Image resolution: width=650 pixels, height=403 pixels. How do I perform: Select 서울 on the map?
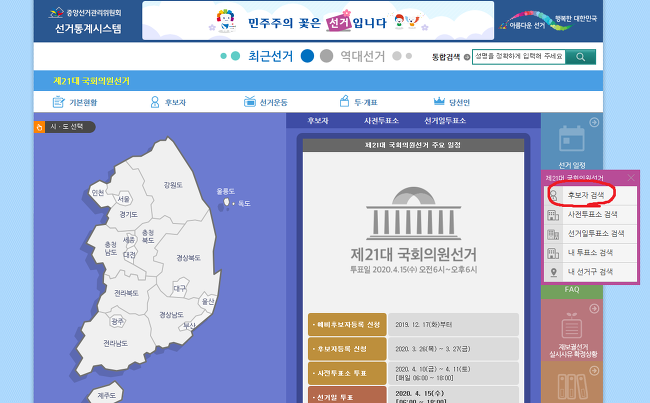point(124,199)
